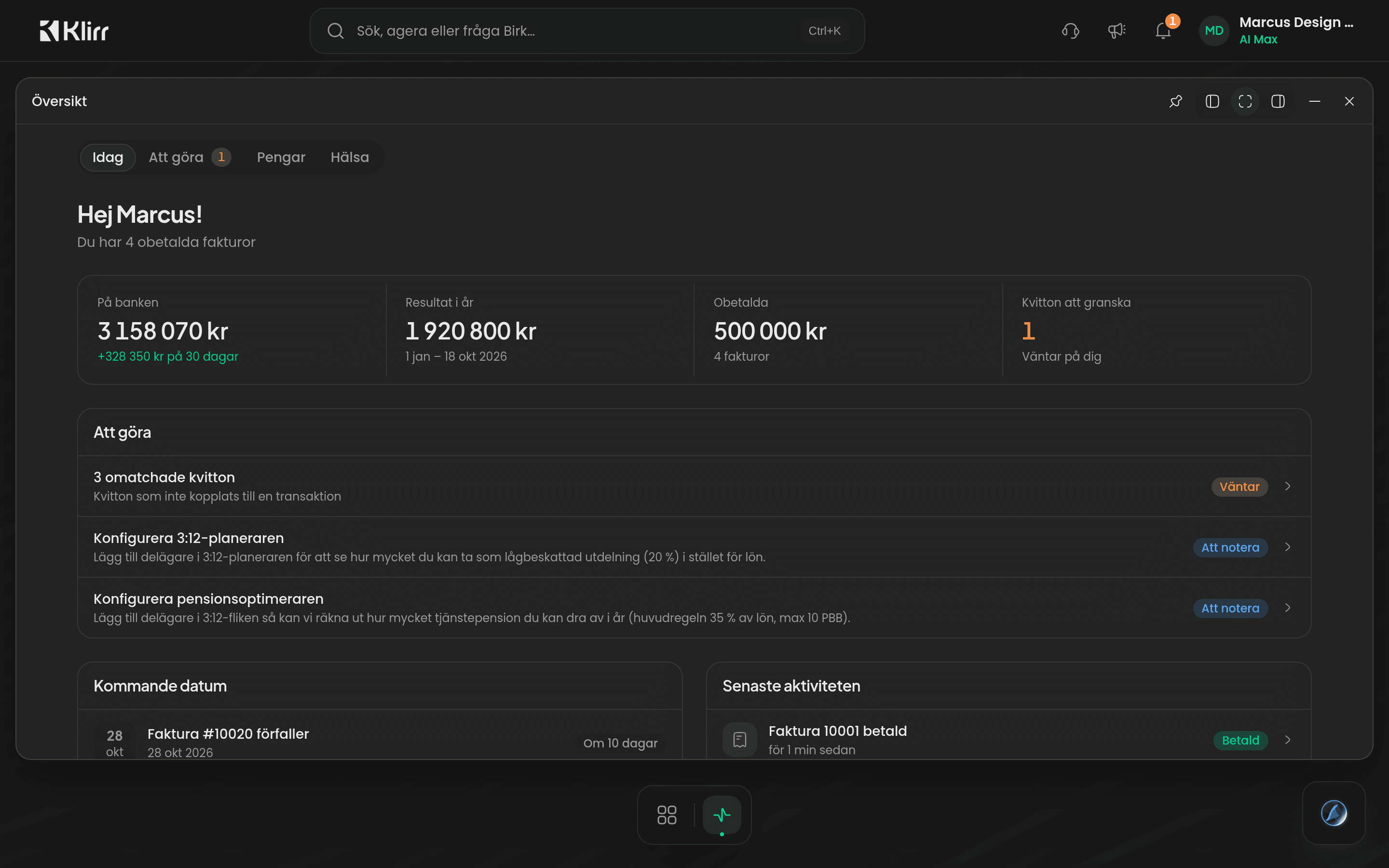Click the AI Max plan label

click(1258, 40)
